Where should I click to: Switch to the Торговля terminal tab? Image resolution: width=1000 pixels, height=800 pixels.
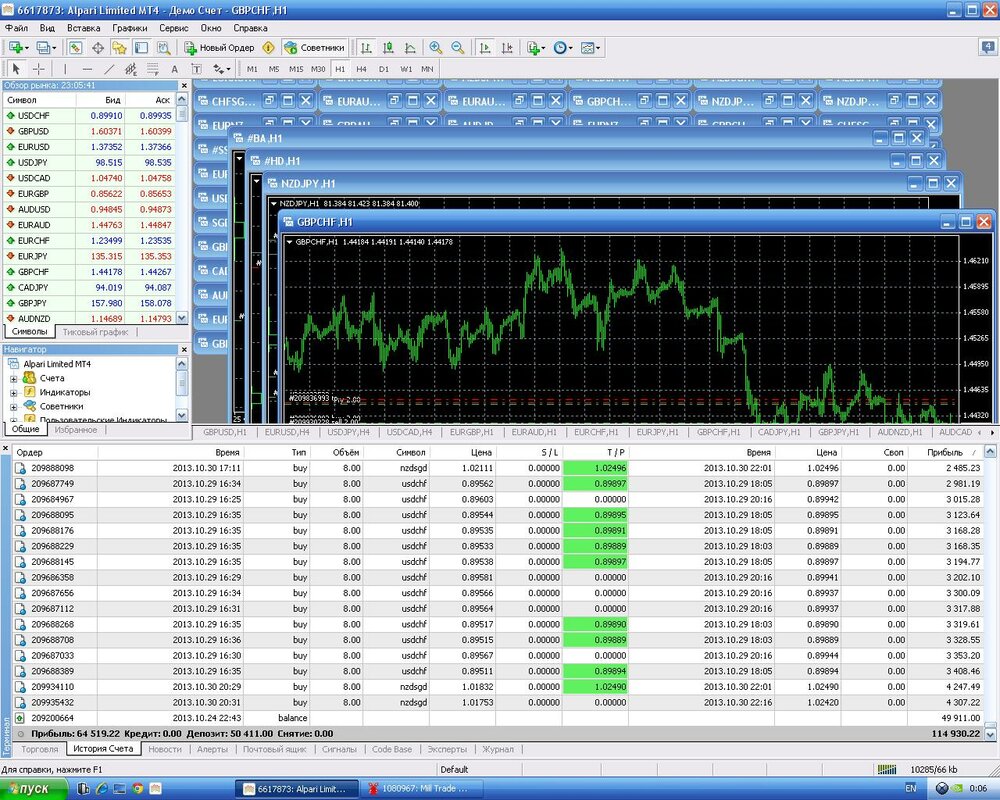tap(39, 749)
